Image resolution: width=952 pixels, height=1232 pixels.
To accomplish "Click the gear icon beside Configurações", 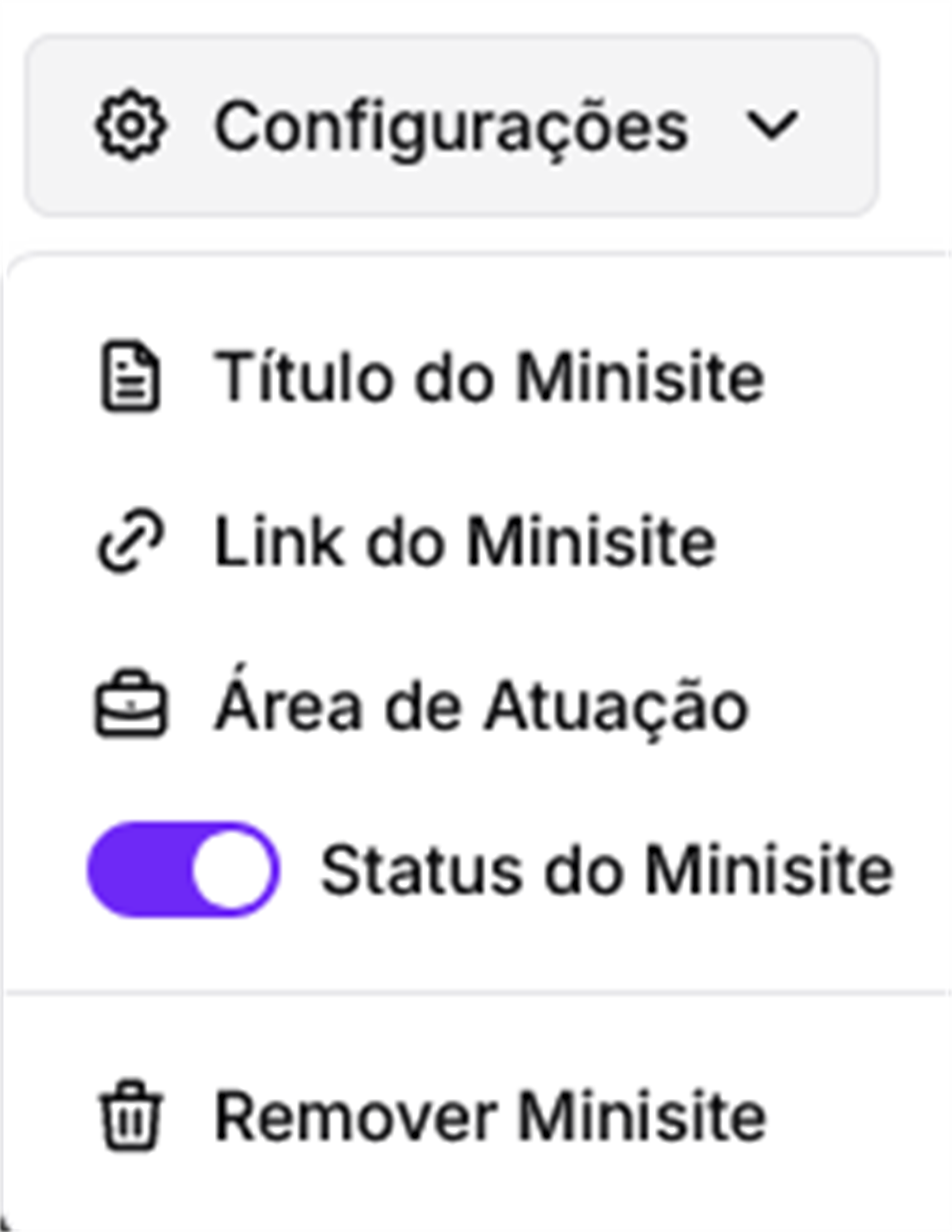I will tap(131, 124).
